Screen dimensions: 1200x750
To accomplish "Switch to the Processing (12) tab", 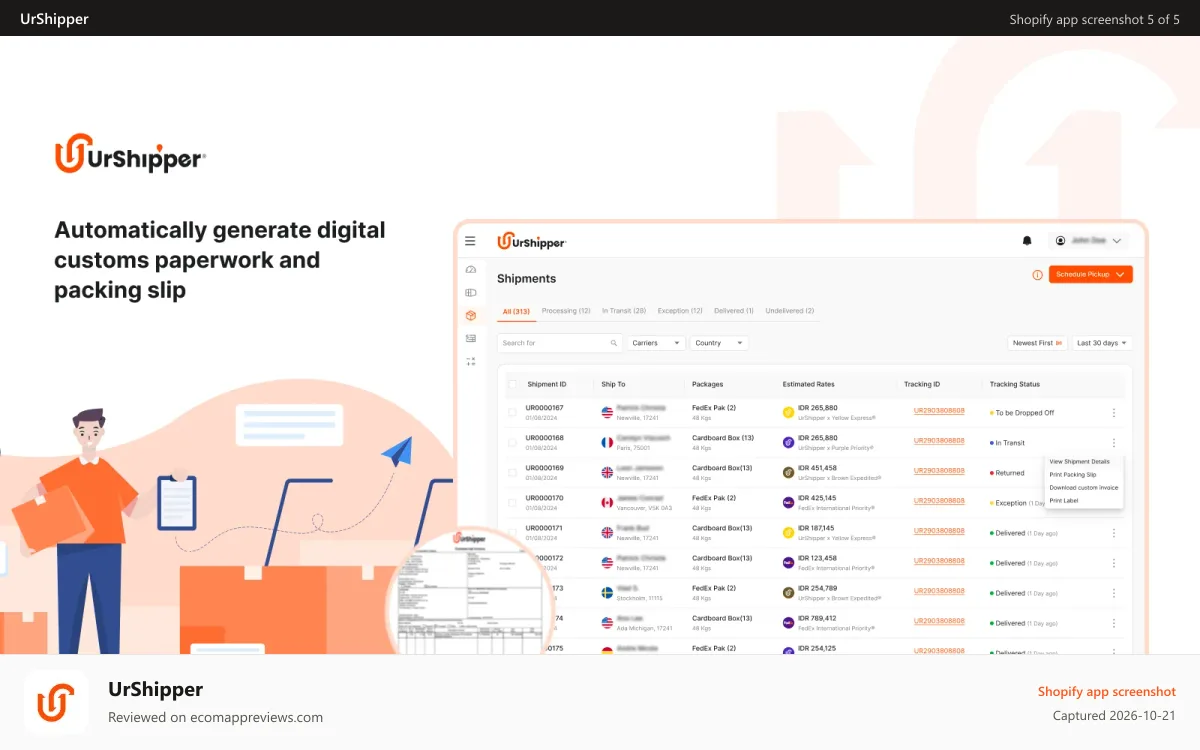I will point(566,311).
